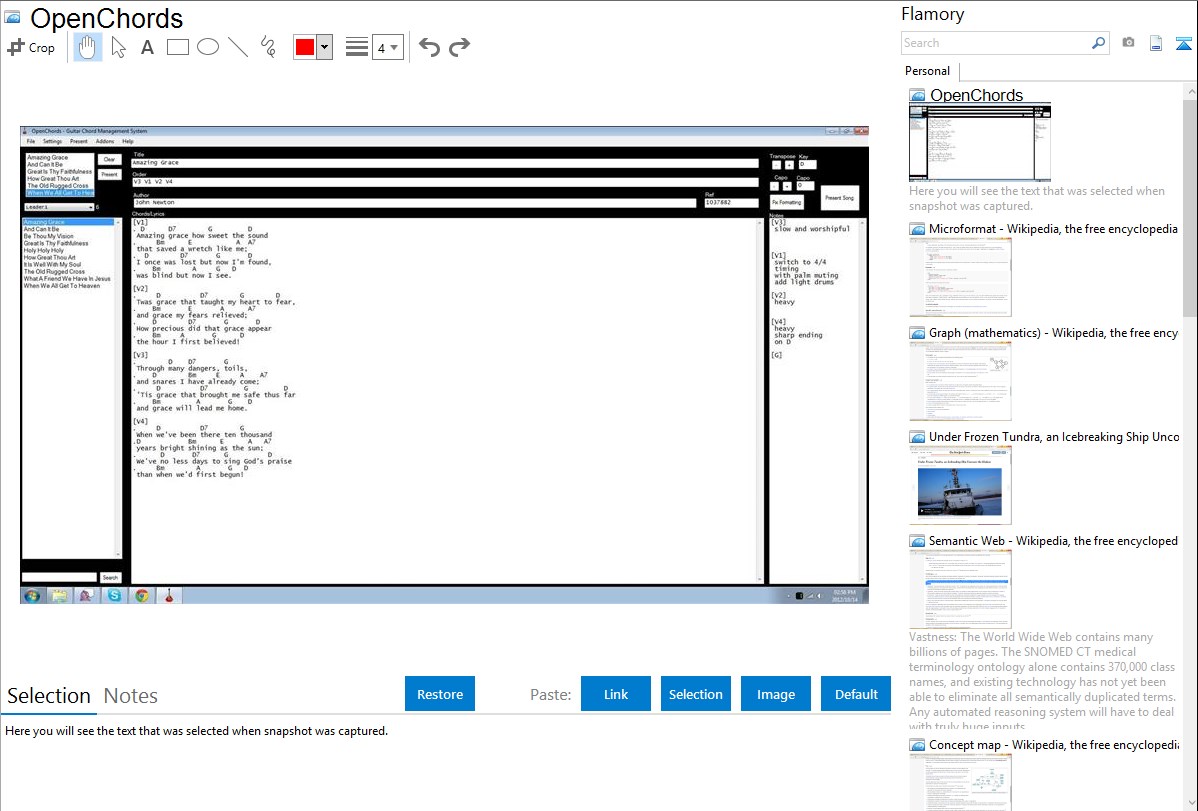Open the line width dropdown showing 4
The width and height of the screenshot is (1198, 811).
[388, 47]
